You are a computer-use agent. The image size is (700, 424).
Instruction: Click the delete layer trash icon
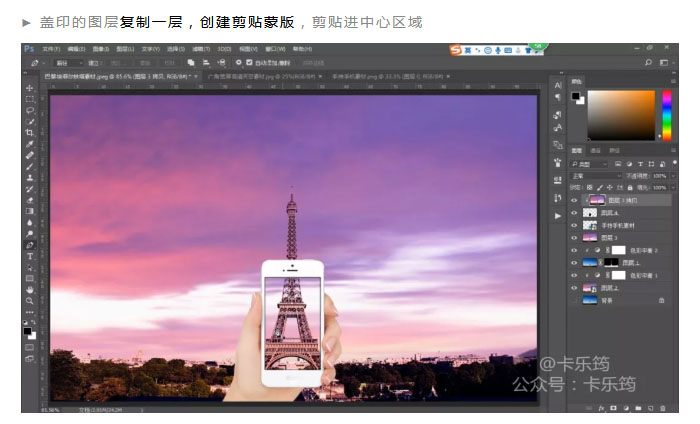(661, 408)
